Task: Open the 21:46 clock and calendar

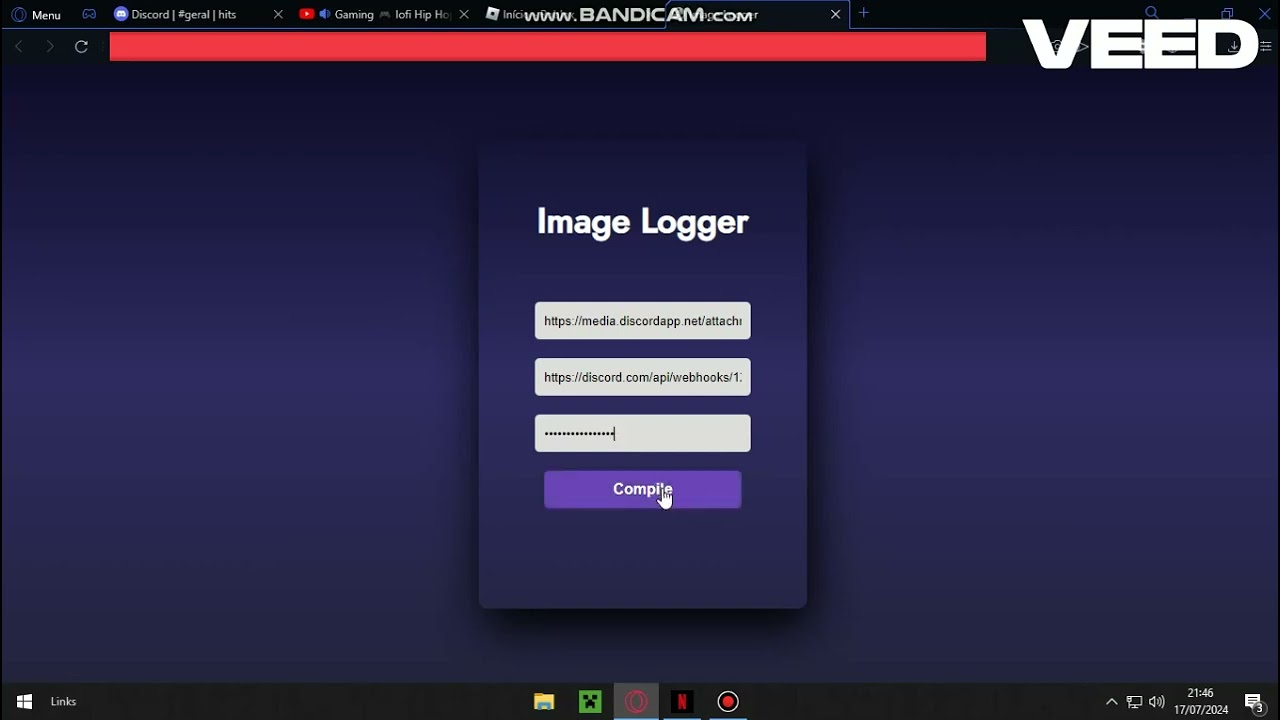Action: pos(1201,702)
